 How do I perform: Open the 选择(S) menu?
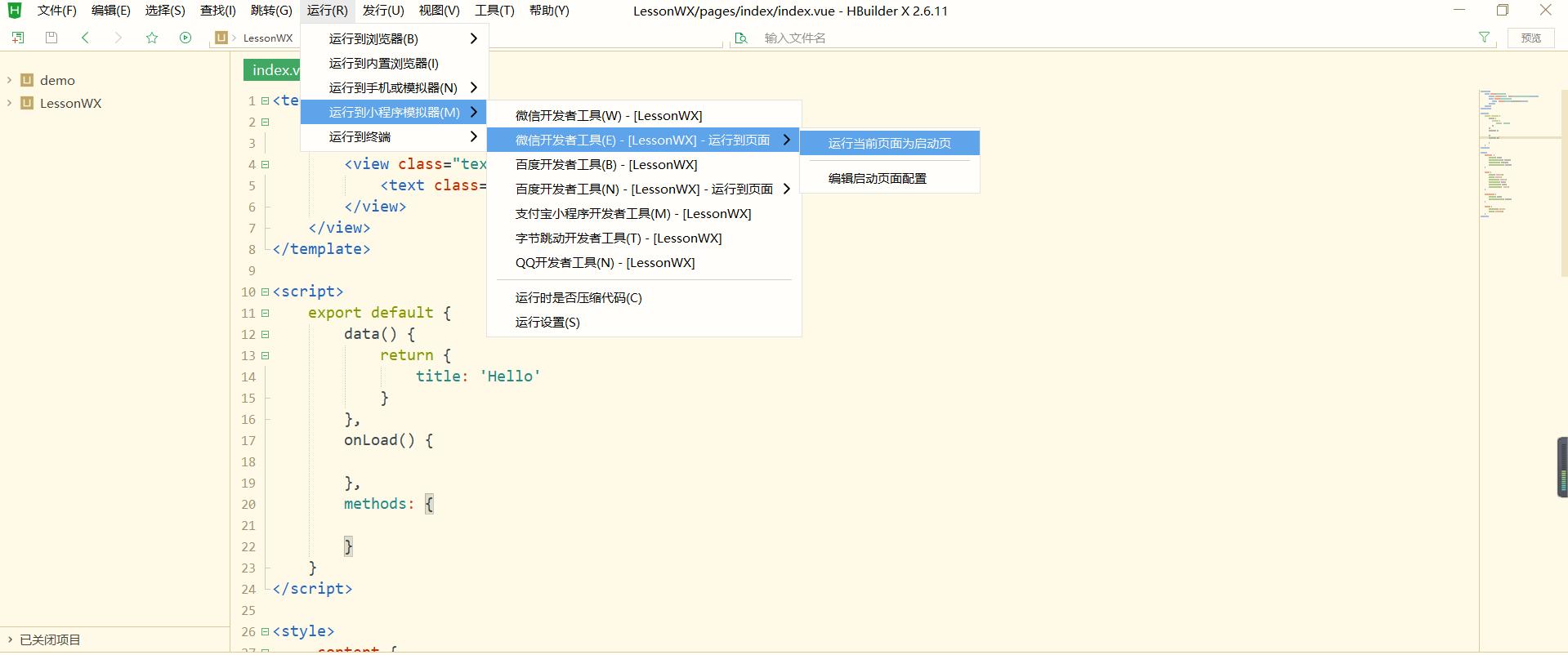tap(165, 11)
